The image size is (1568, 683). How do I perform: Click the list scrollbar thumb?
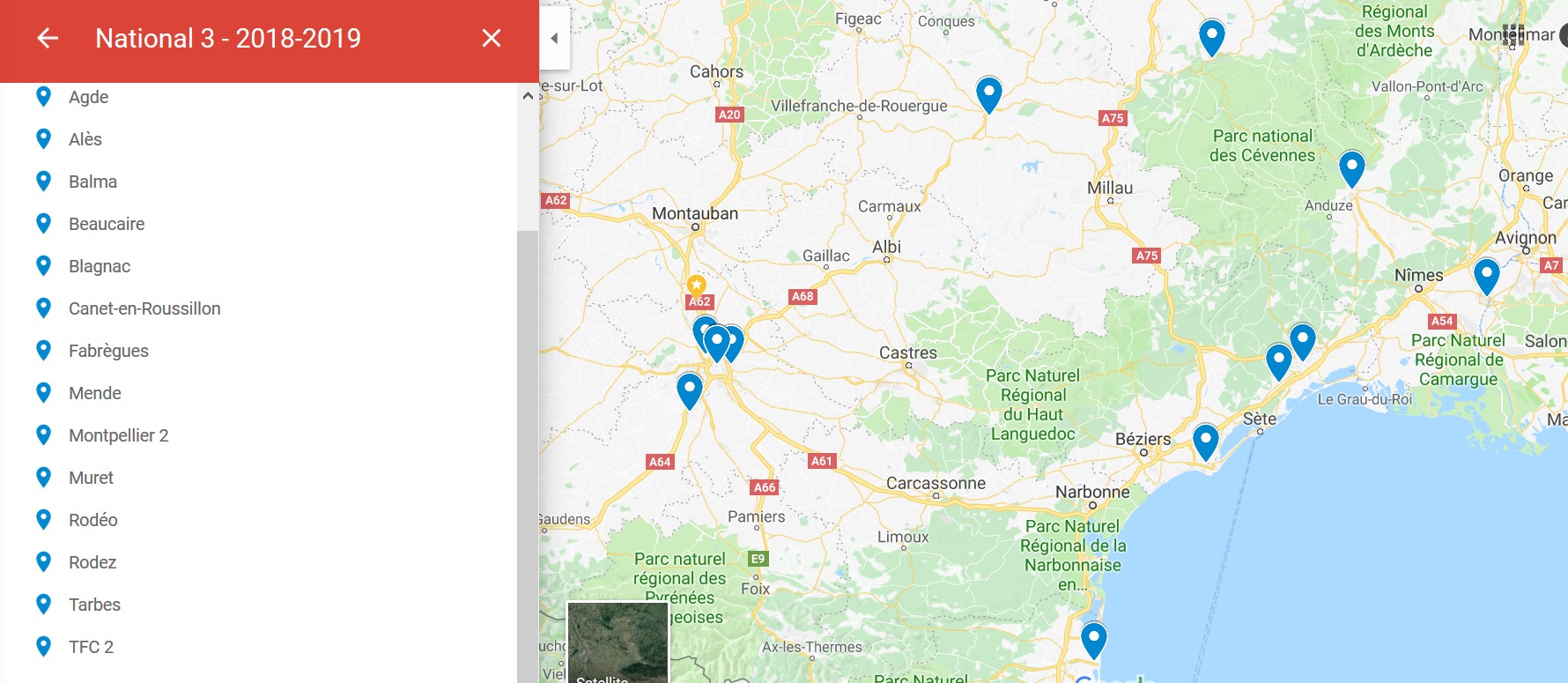point(528,457)
